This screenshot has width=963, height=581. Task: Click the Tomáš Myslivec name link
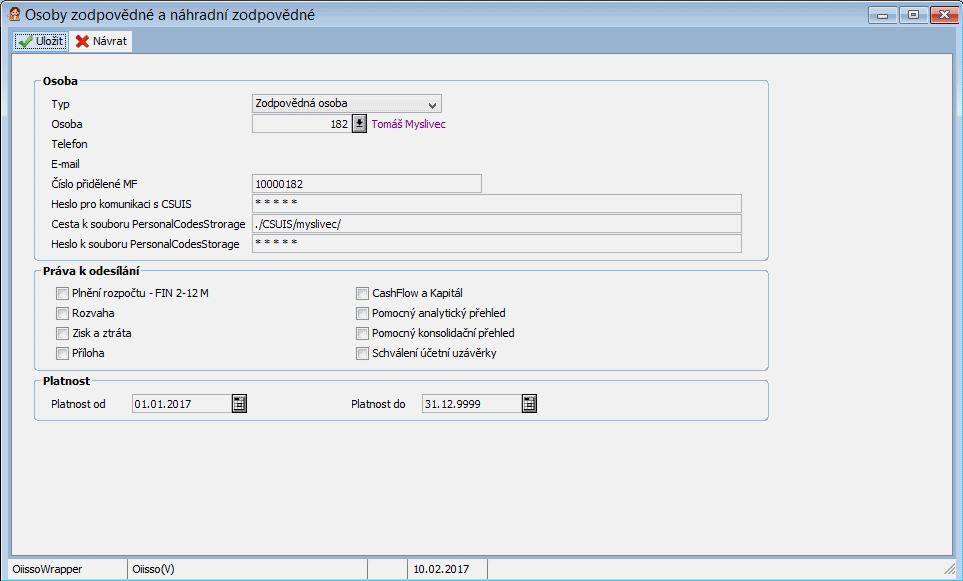tap(408, 124)
